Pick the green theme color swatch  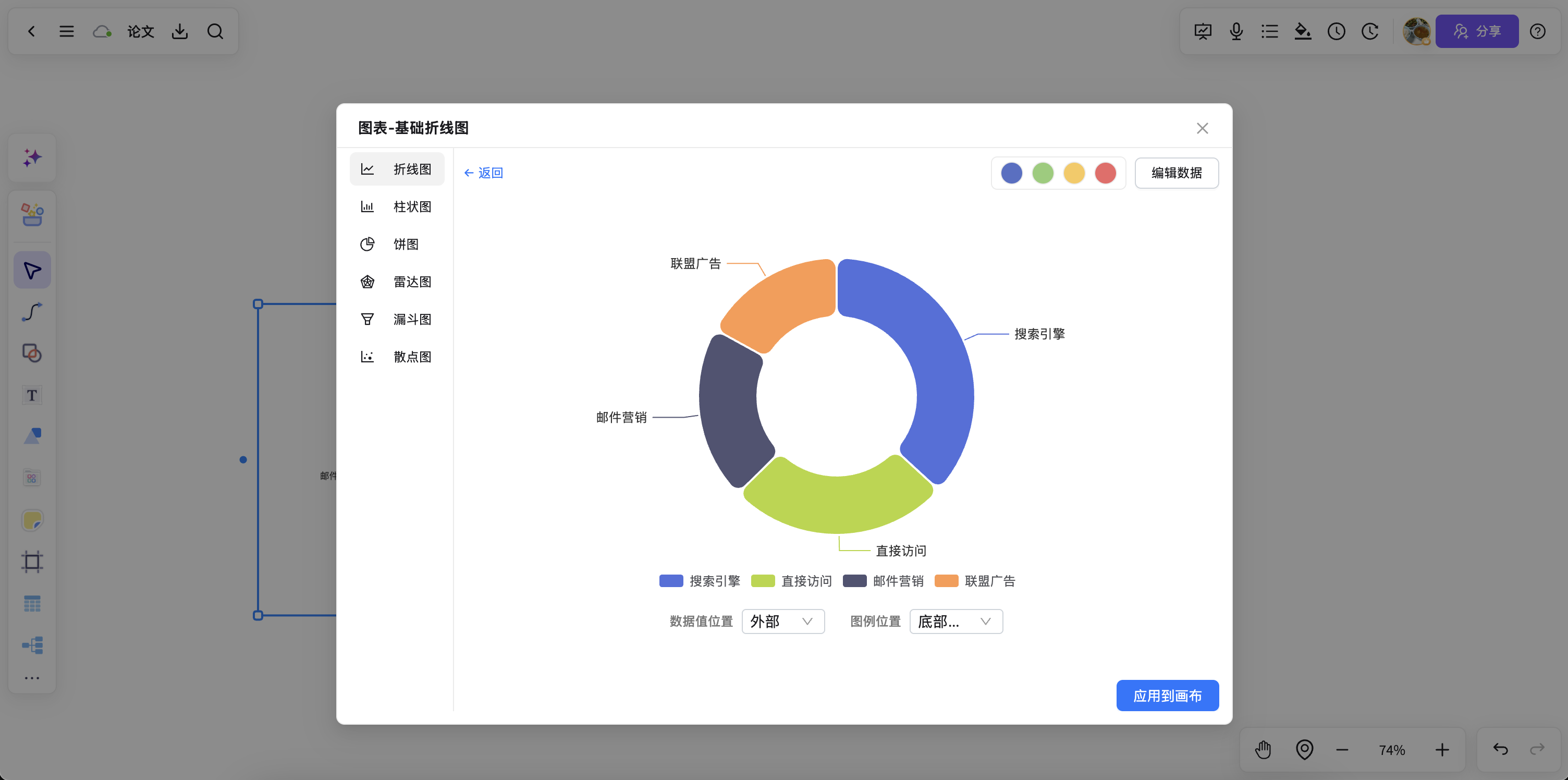1043,173
